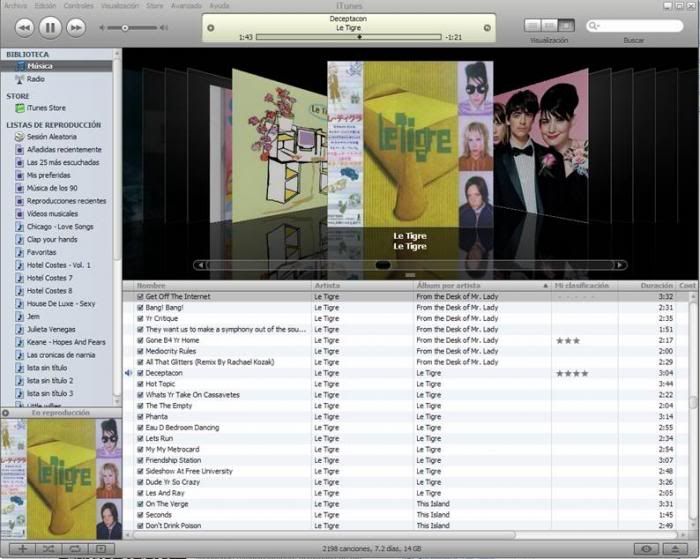Click the low volume speaker icon
The width and height of the screenshot is (700, 559).
102,28
